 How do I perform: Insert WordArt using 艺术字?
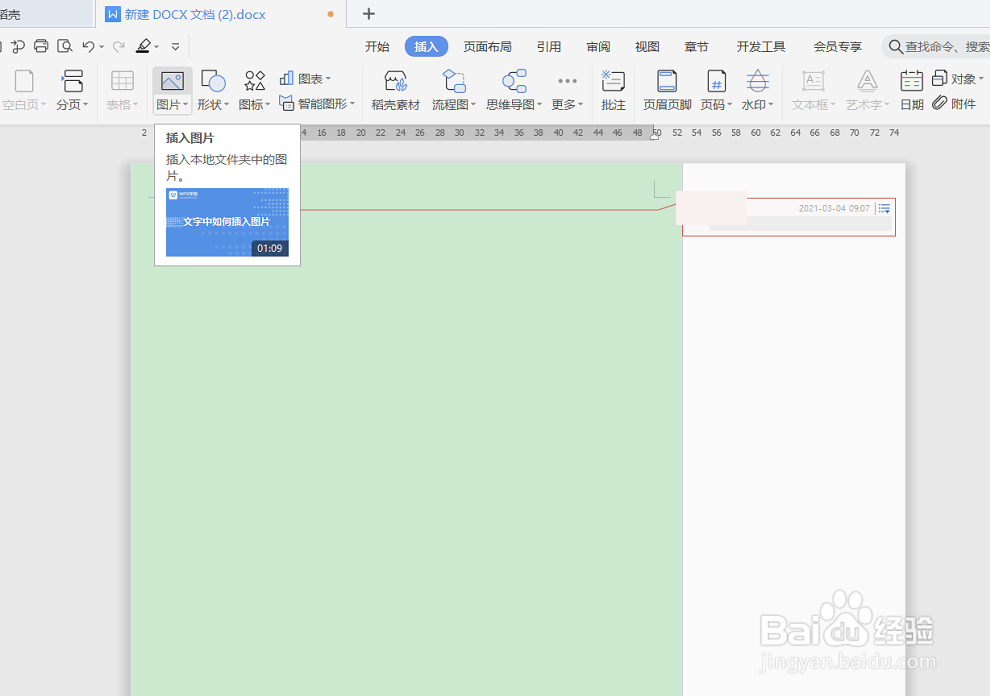pos(865,90)
